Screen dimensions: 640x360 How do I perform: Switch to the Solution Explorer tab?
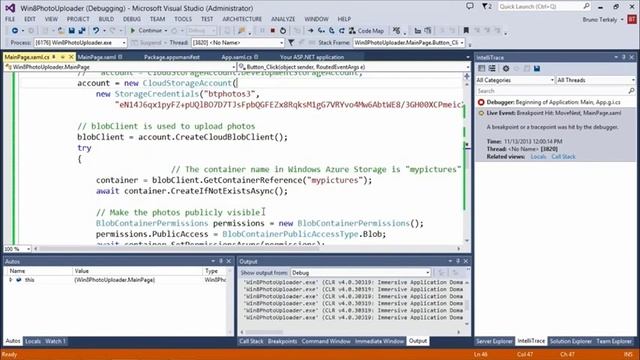570,341
